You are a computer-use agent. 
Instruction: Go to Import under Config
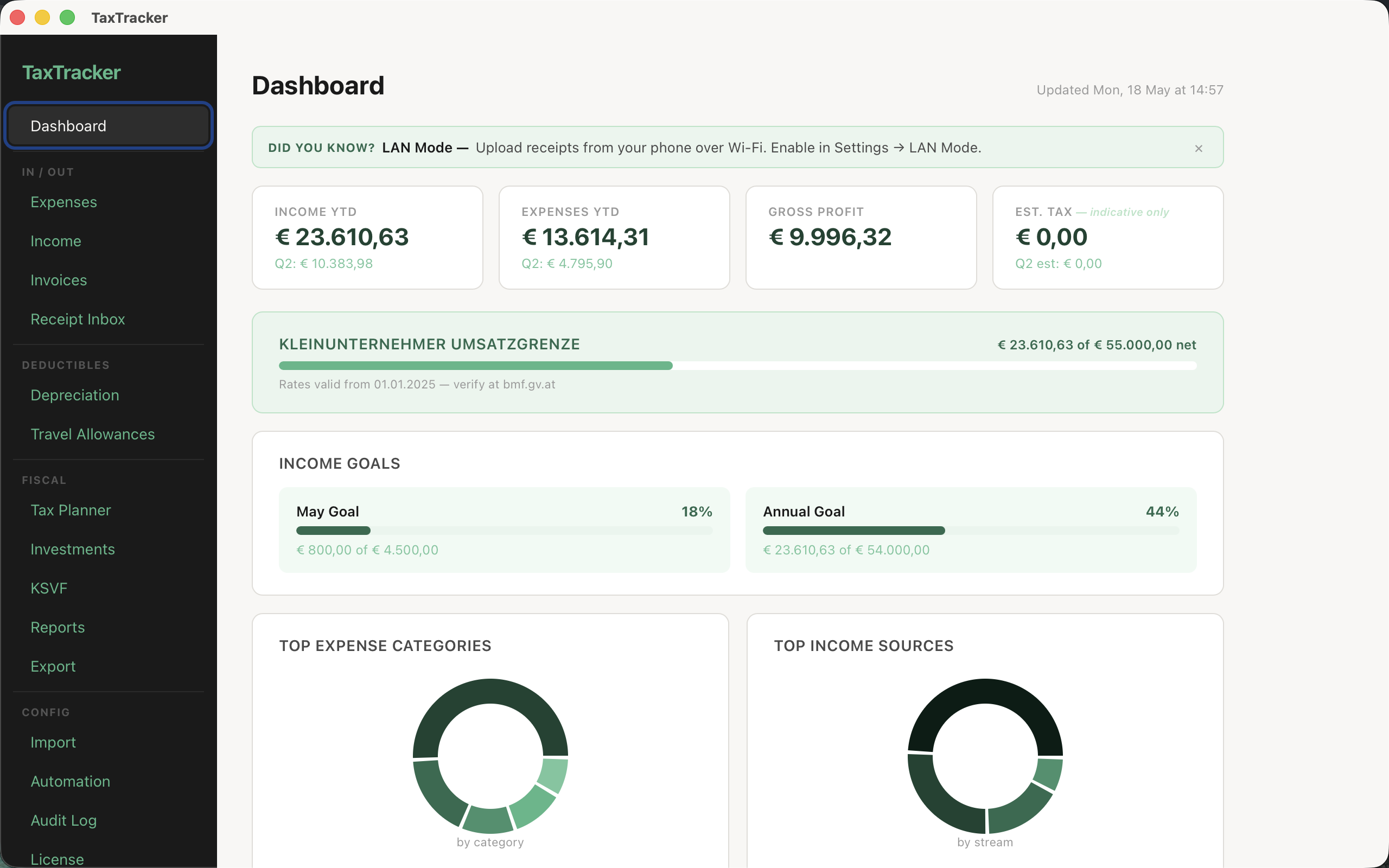tap(53, 742)
